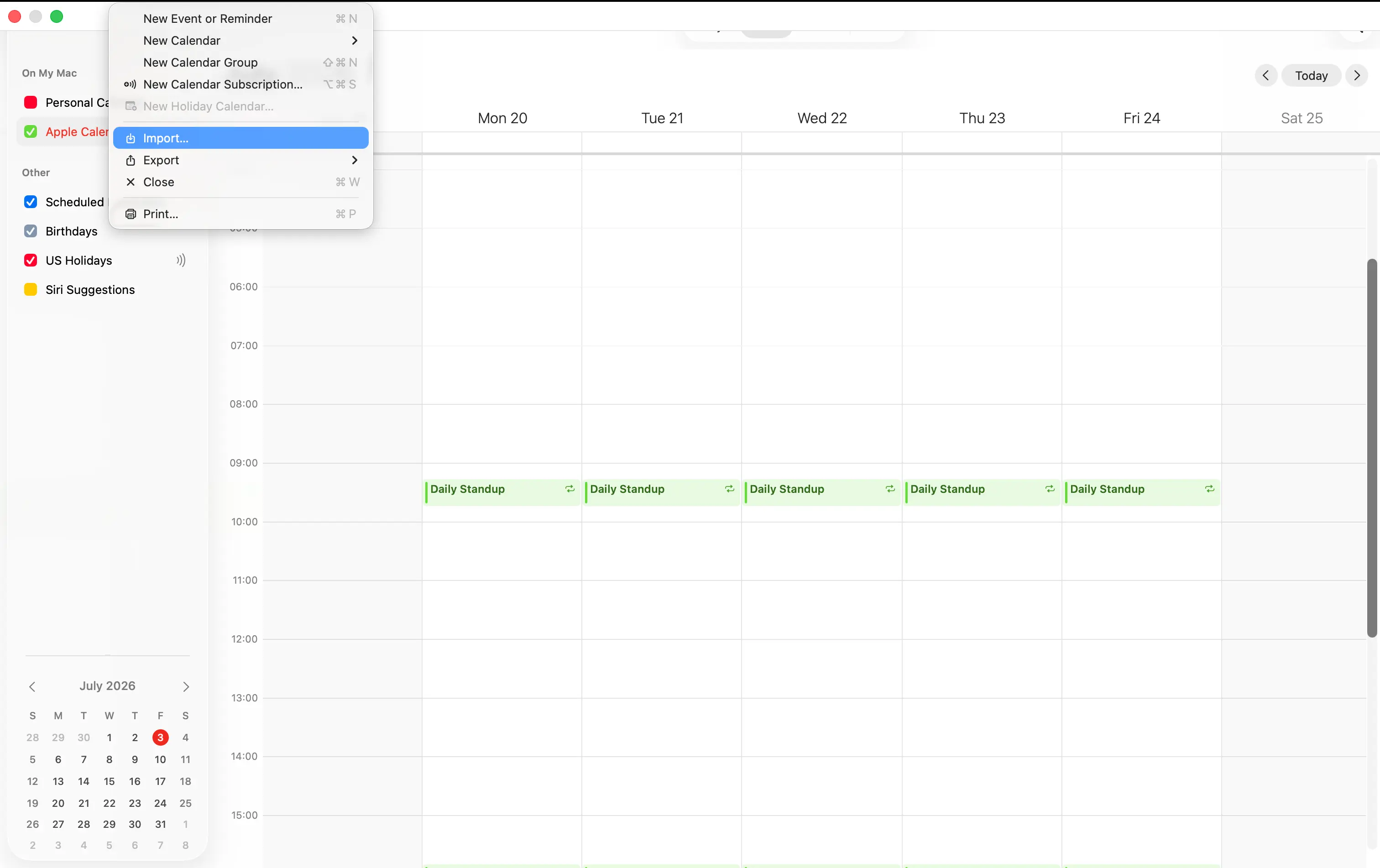Click the repeat icon on Monday's Daily Standup

(x=570, y=489)
